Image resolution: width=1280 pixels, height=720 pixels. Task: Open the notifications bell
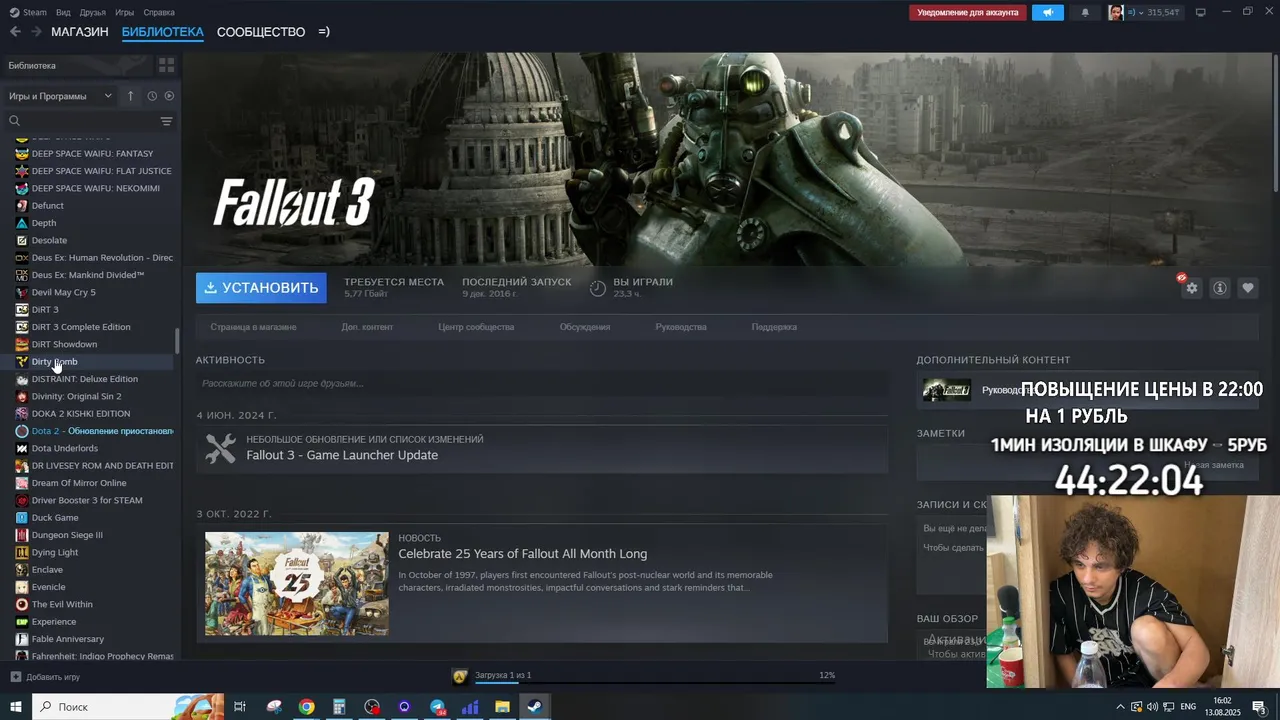coord(1085,13)
